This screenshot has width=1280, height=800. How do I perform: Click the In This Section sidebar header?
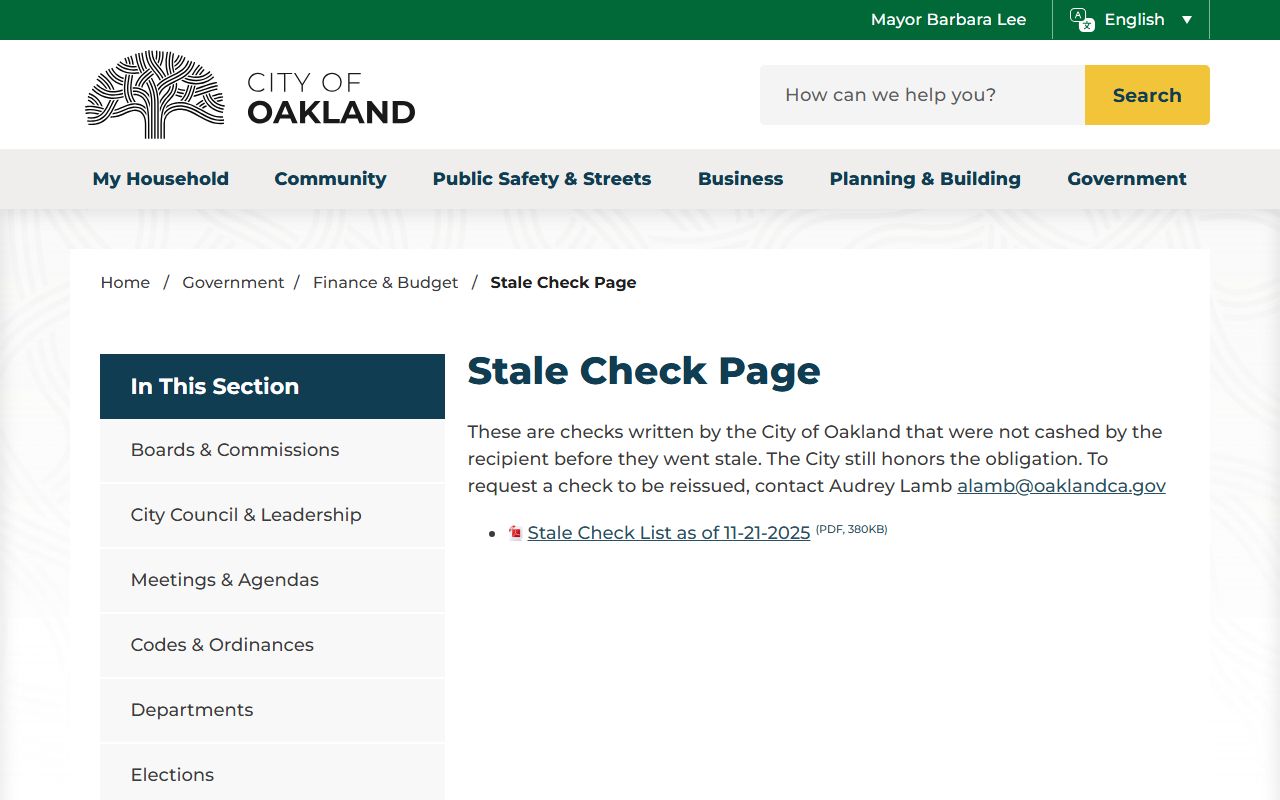tap(272, 386)
